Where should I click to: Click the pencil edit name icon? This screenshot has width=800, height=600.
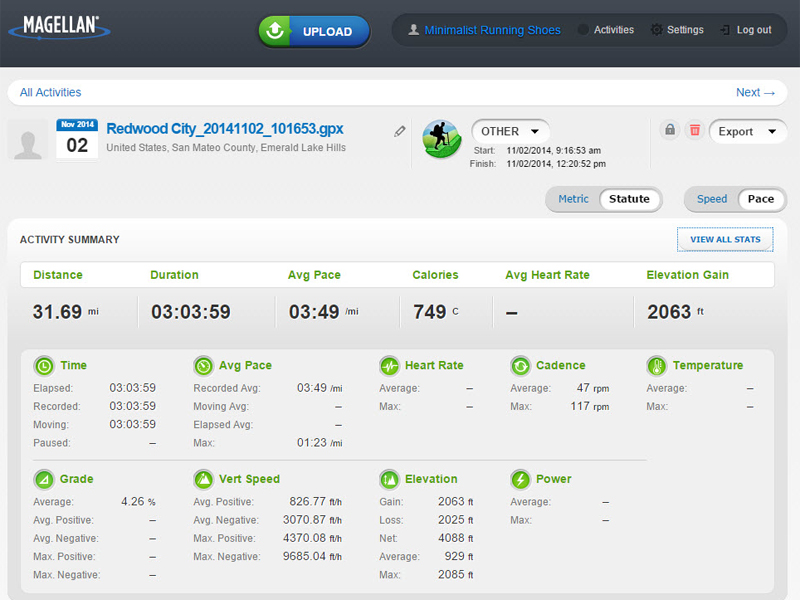399,132
